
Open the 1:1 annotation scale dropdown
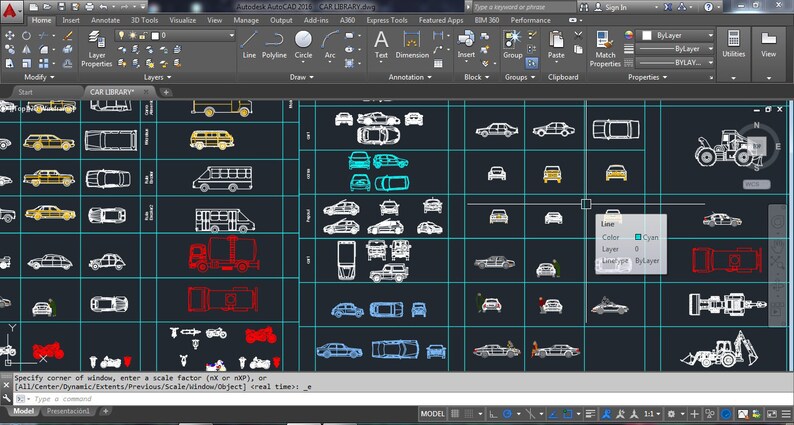click(653, 414)
